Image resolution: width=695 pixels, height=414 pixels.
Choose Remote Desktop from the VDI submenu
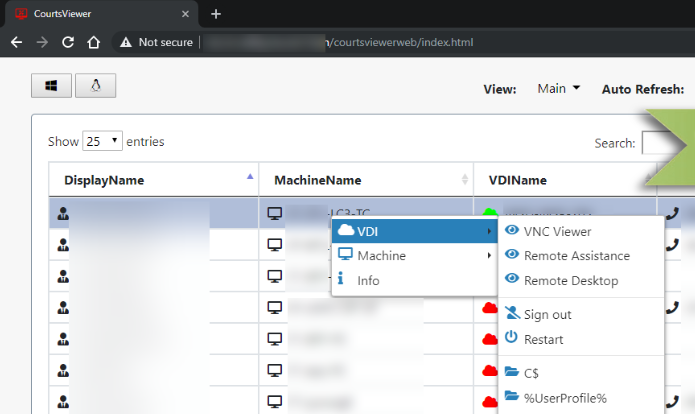(570, 281)
